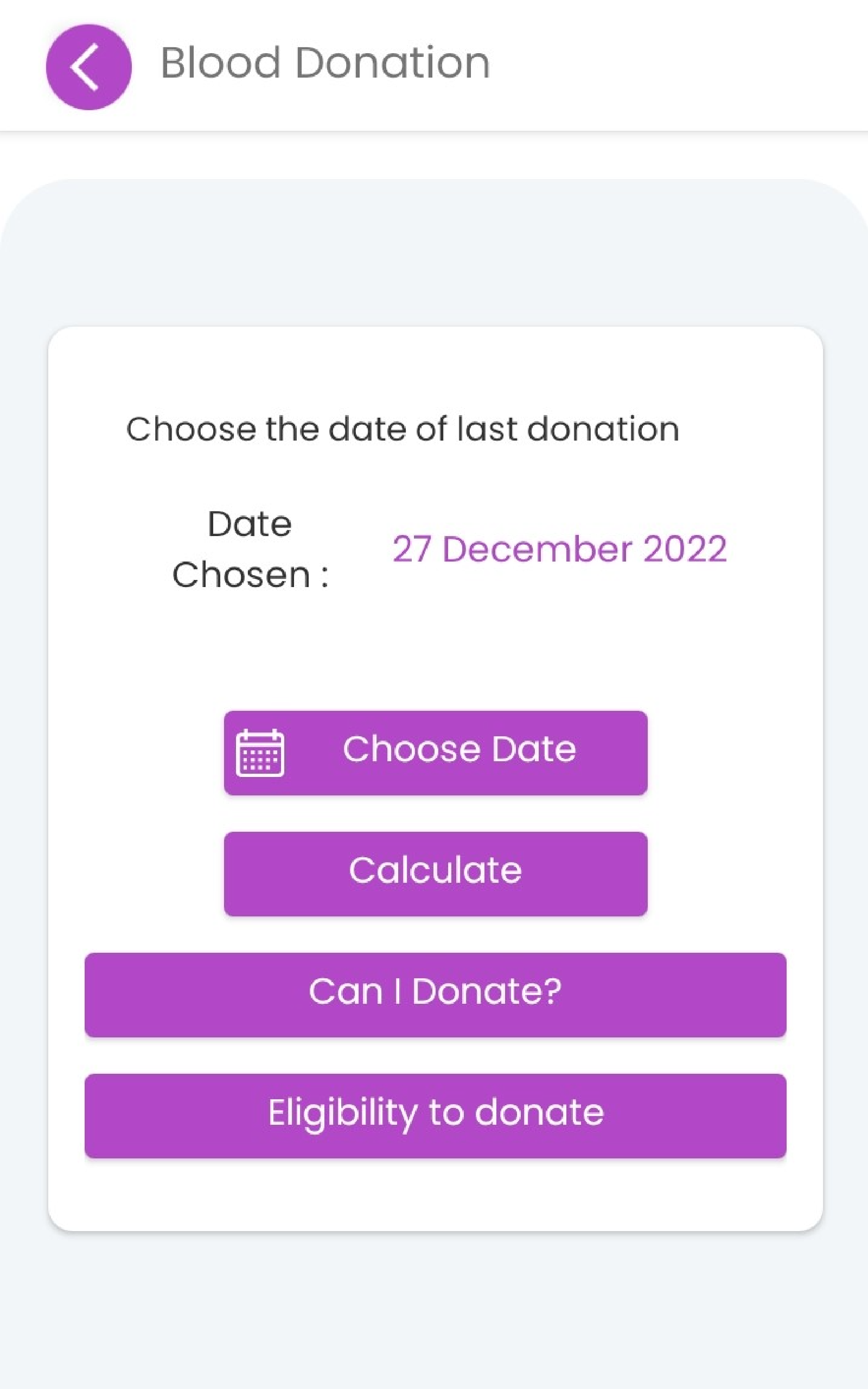Click 'Choose the date of last donation' heading
The image size is (868, 1389).
coord(403,429)
